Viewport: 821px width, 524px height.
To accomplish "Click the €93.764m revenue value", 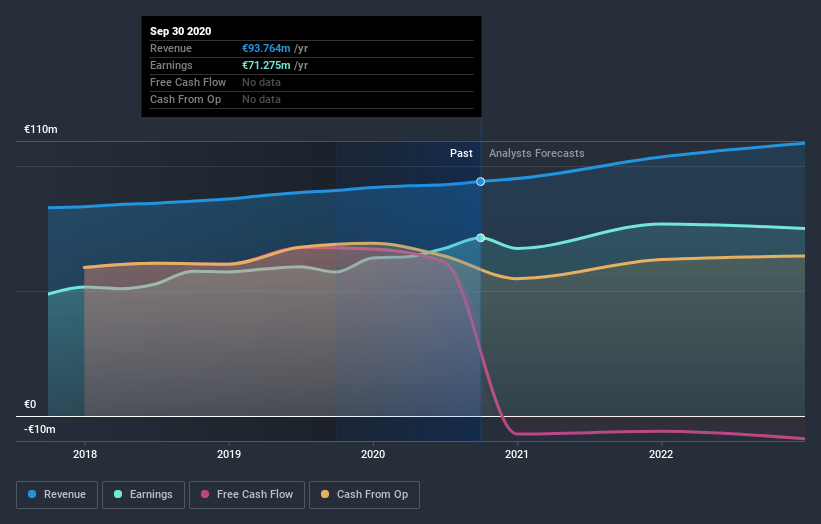I will pos(266,48).
